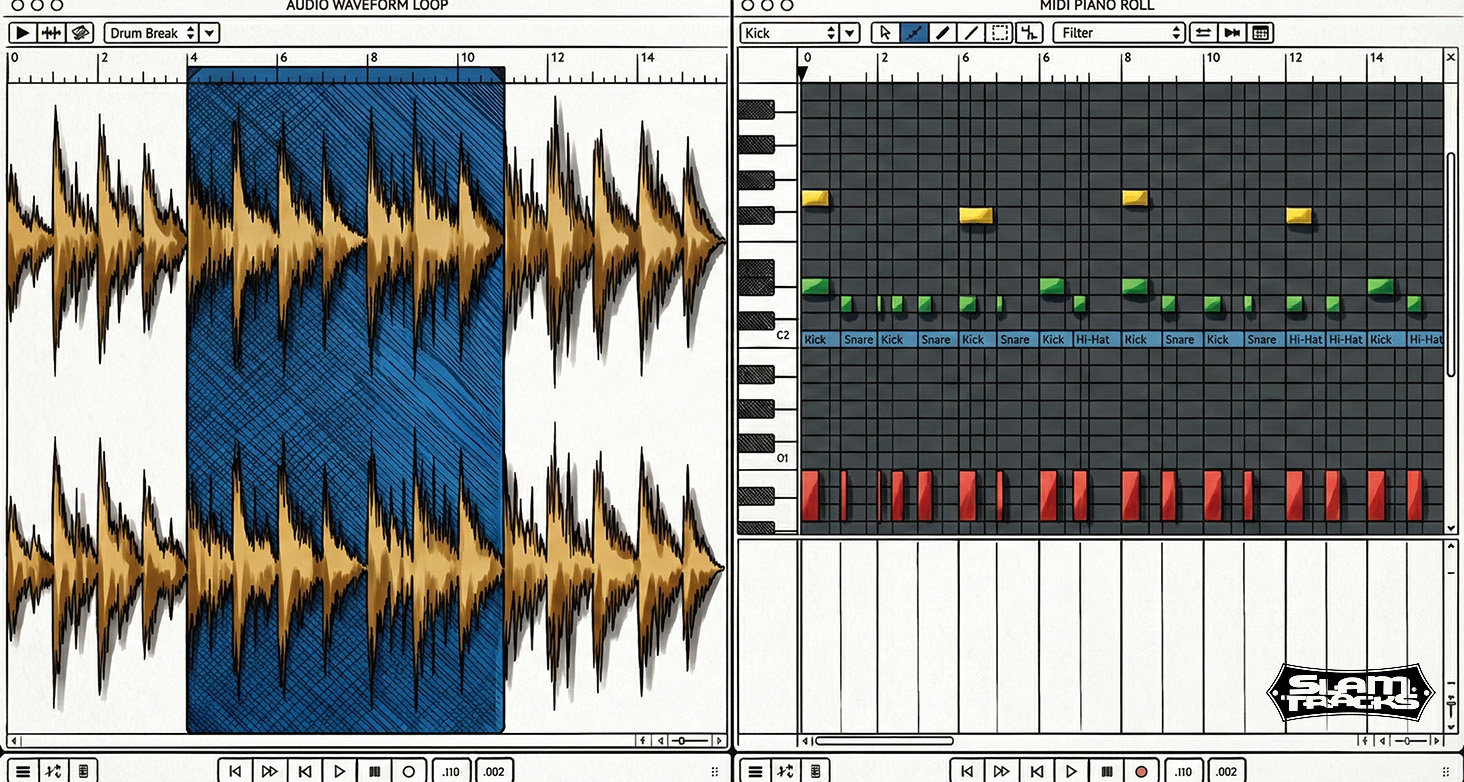Activate the line tool
The width and height of the screenshot is (1464, 782).
tap(971, 33)
